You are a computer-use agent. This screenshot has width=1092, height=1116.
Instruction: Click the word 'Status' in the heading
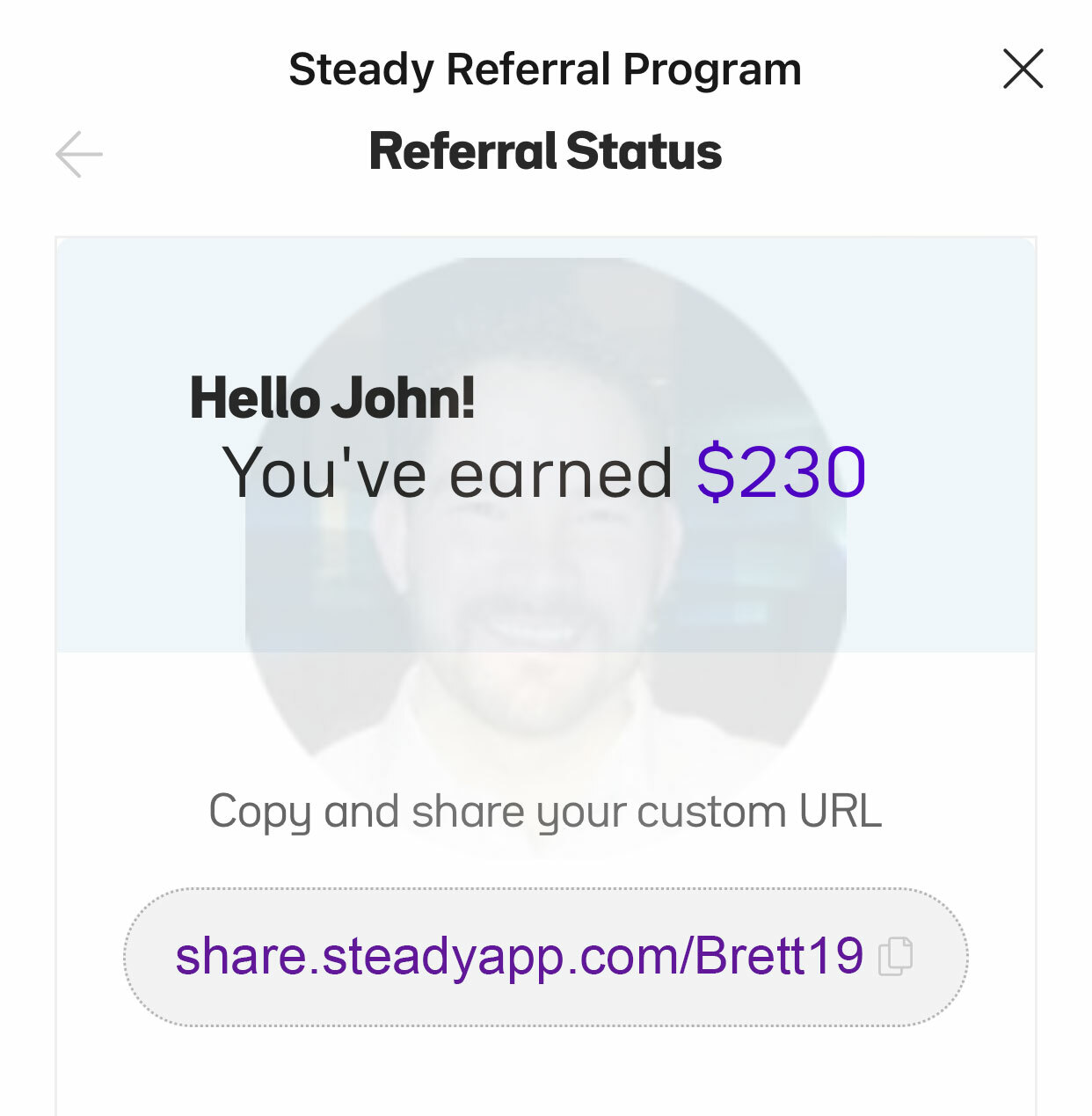644,151
